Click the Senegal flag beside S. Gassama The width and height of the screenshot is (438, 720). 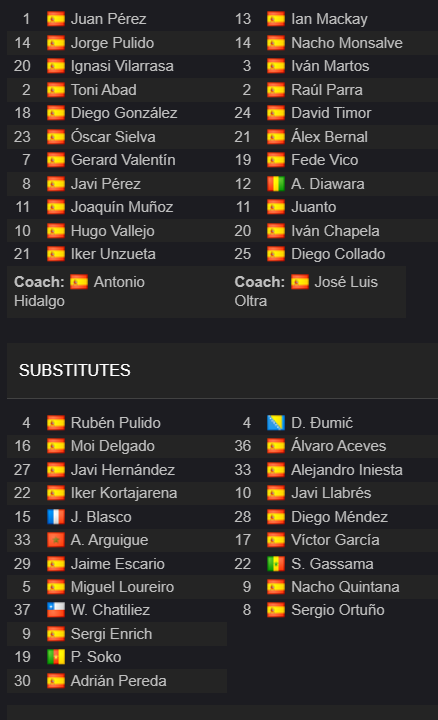[276, 563]
